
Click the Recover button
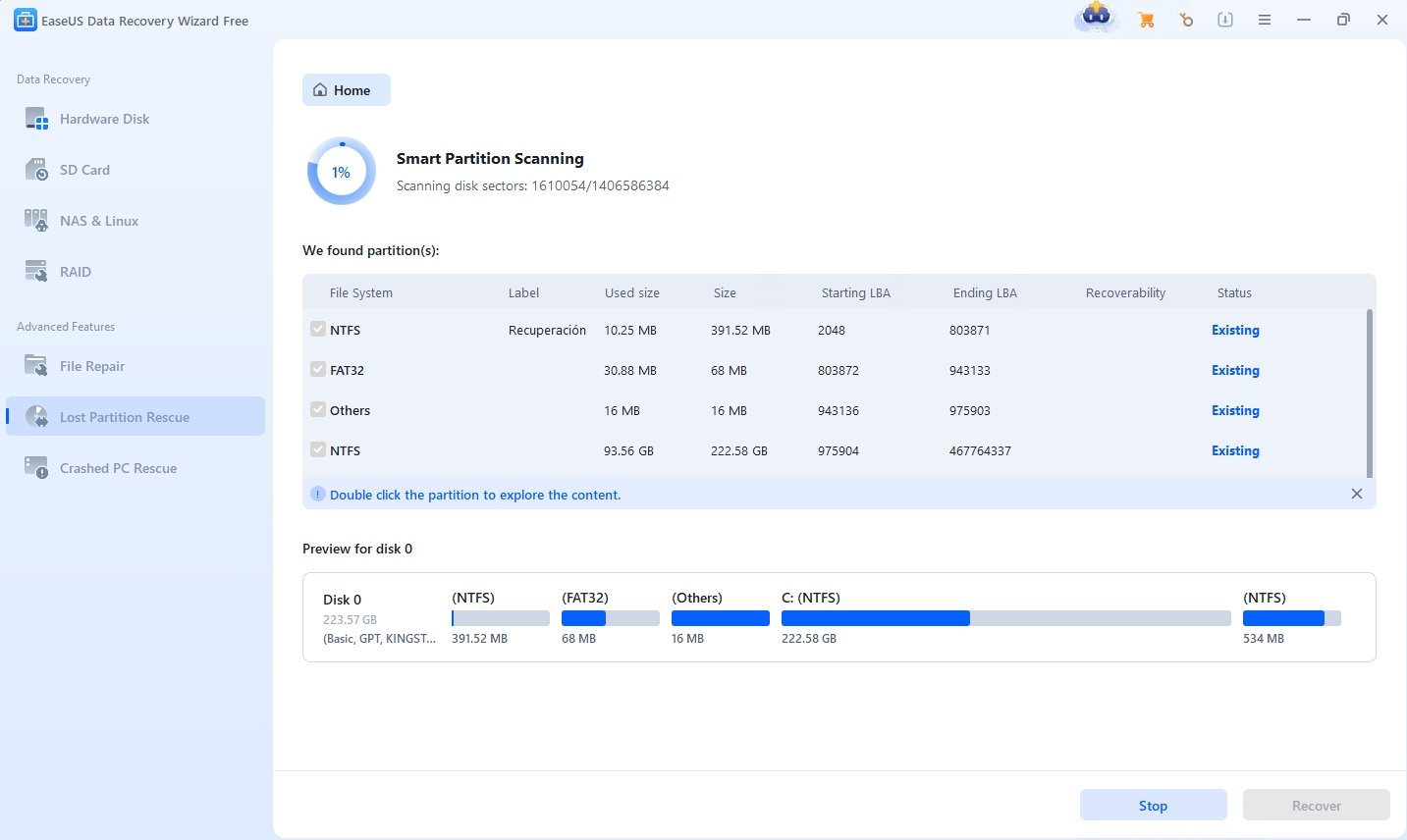1316,805
